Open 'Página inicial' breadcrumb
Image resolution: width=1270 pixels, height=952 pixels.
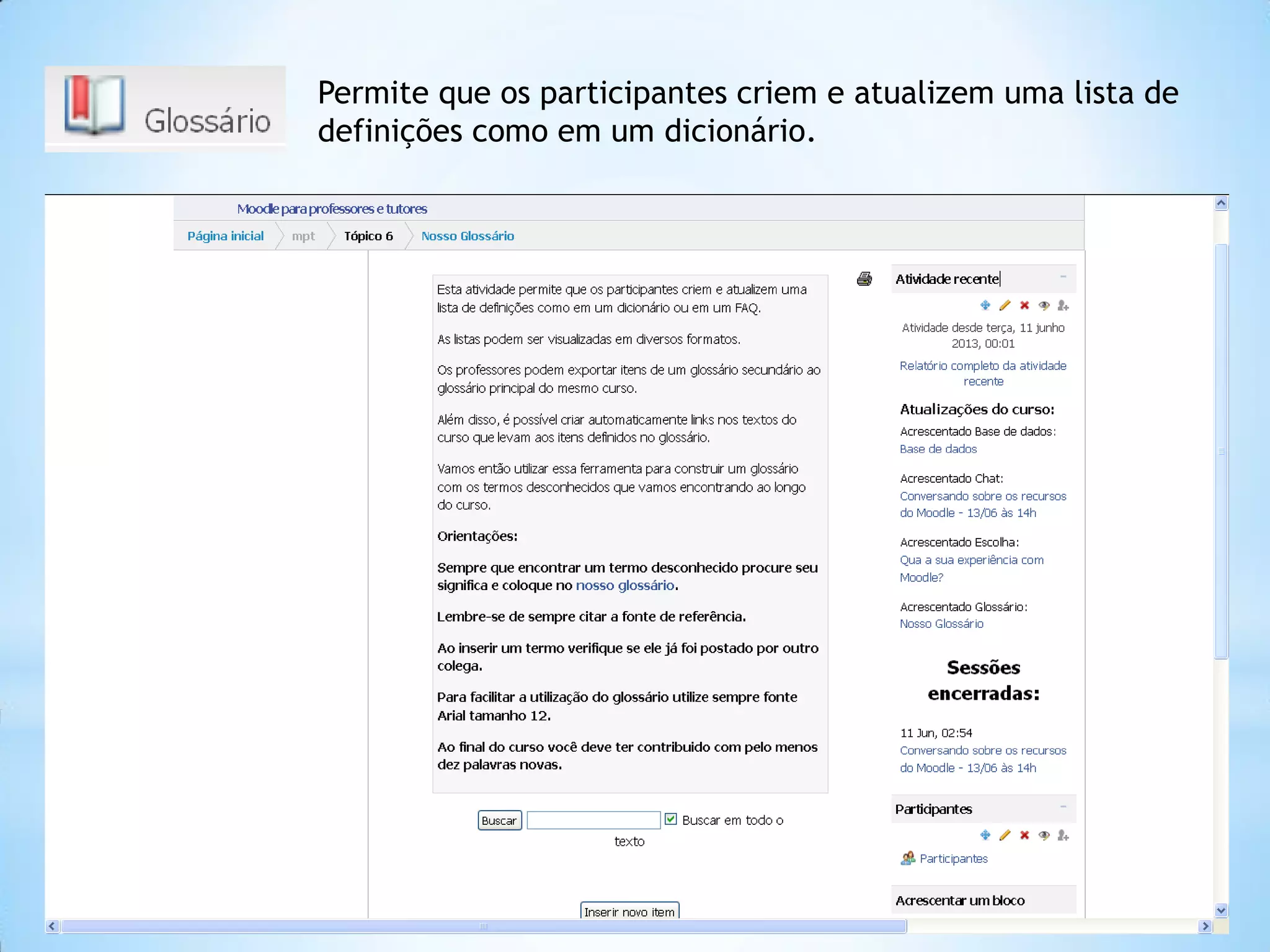226,236
